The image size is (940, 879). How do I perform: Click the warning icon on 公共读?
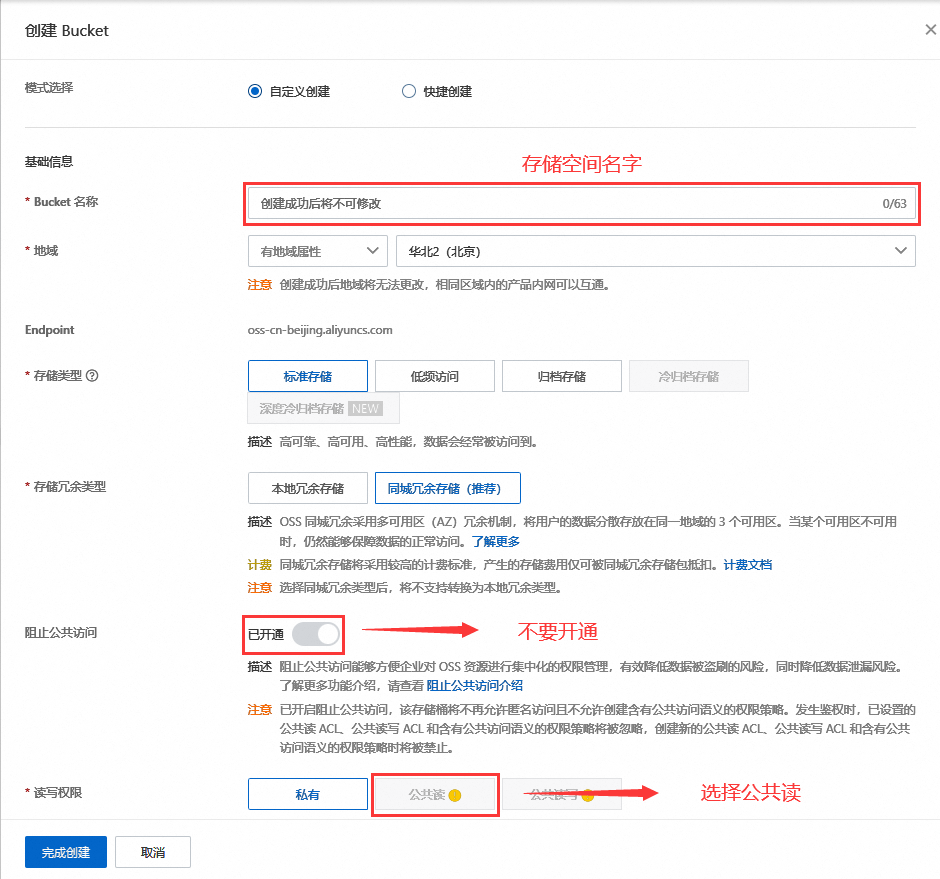[x=454, y=796]
